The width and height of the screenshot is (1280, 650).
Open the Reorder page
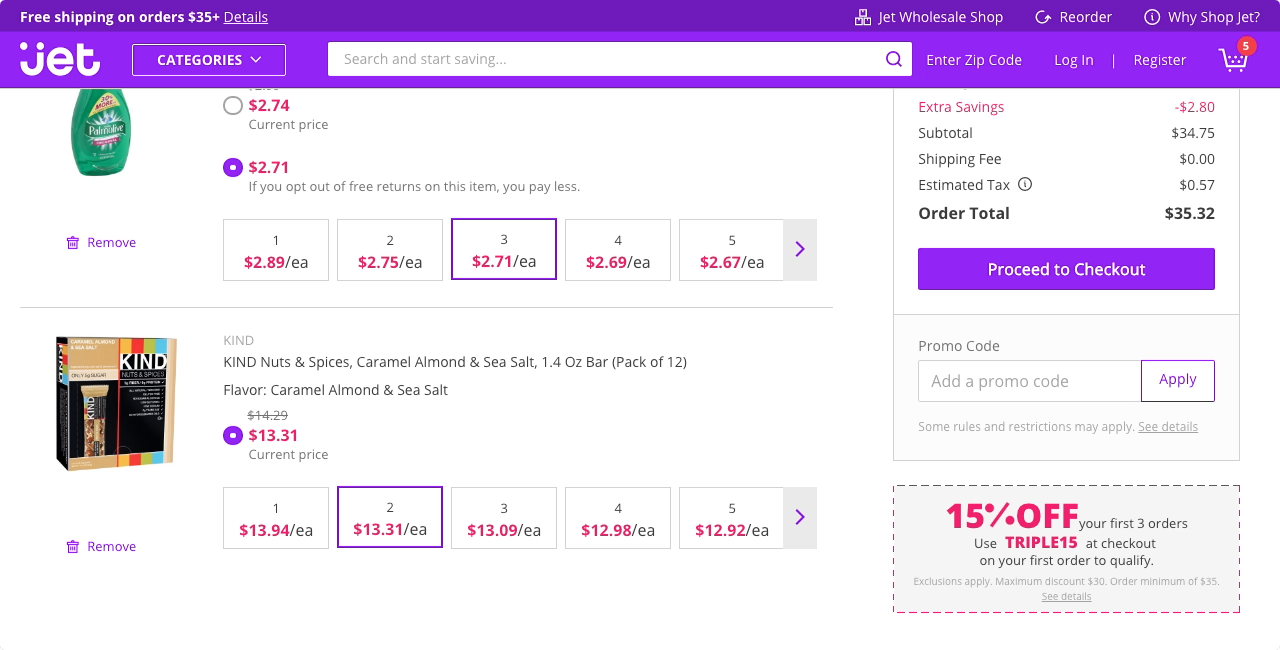point(1074,17)
